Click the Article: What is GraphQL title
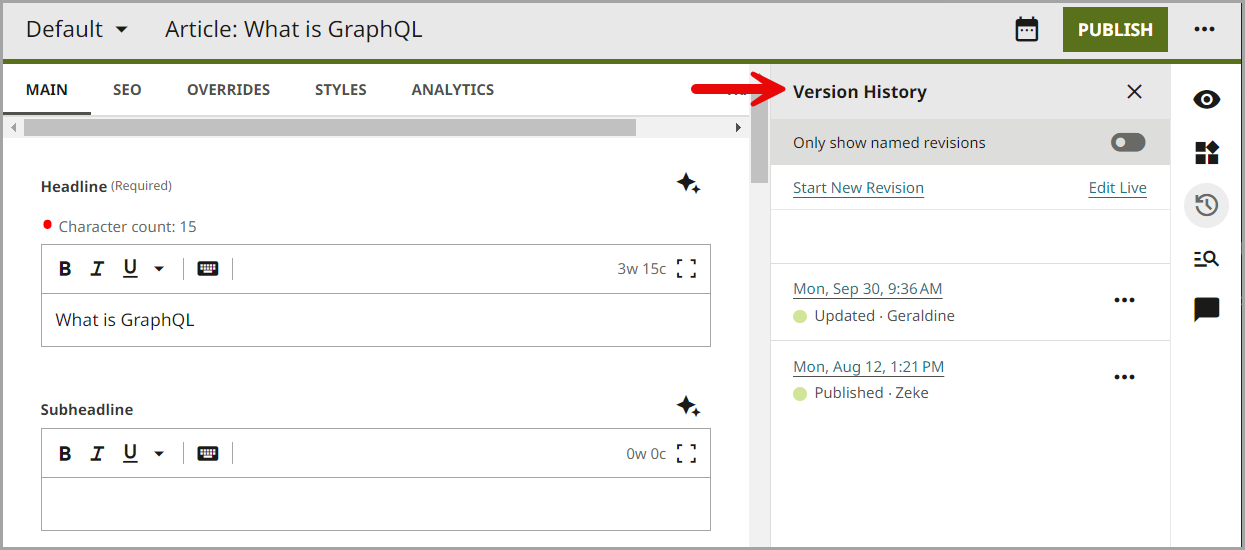Viewport: 1245px width, 550px height. 294,29
